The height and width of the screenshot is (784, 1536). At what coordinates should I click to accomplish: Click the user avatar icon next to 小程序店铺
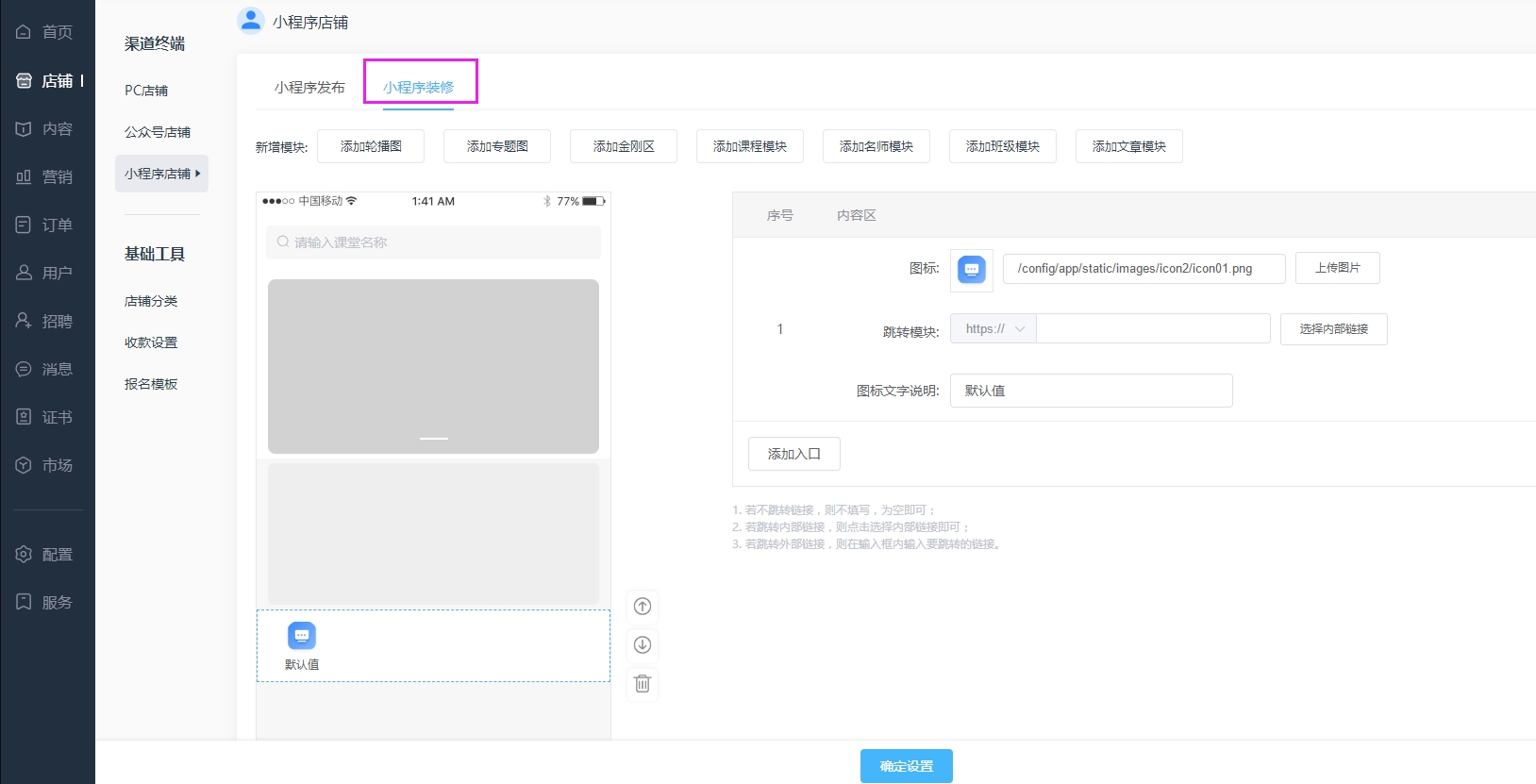(x=250, y=21)
